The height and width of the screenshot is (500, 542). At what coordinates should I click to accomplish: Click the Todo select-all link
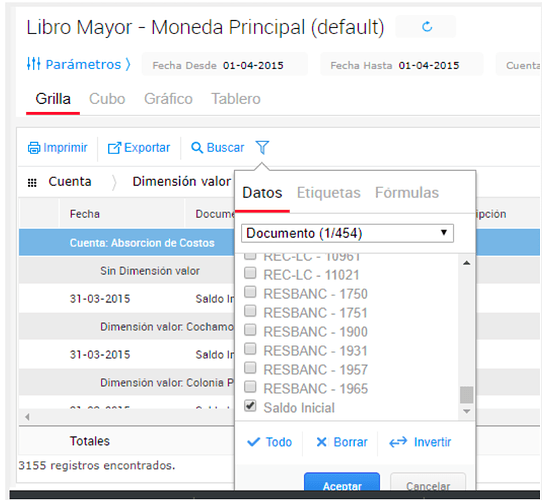click(270, 442)
